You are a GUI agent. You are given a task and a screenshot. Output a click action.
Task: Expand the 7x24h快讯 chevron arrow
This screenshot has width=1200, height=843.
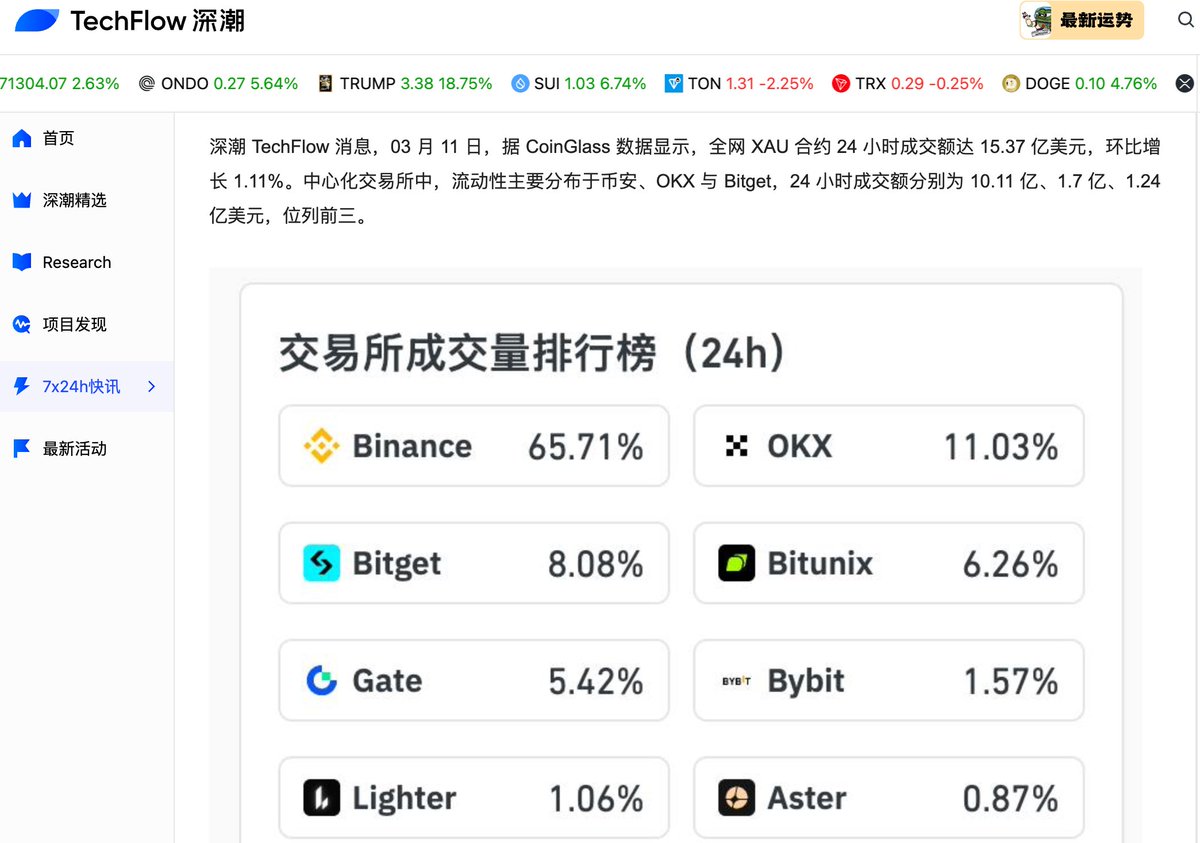click(x=152, y=386)
